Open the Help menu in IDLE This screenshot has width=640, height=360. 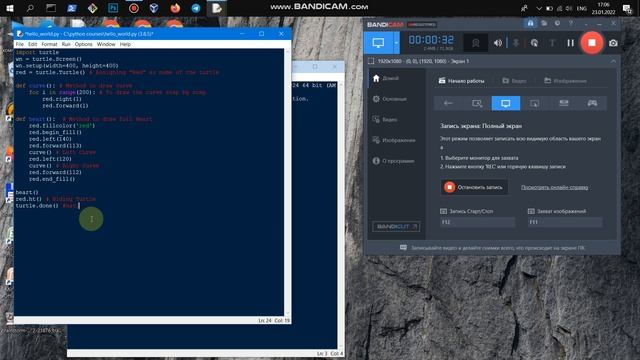(125, 44)
